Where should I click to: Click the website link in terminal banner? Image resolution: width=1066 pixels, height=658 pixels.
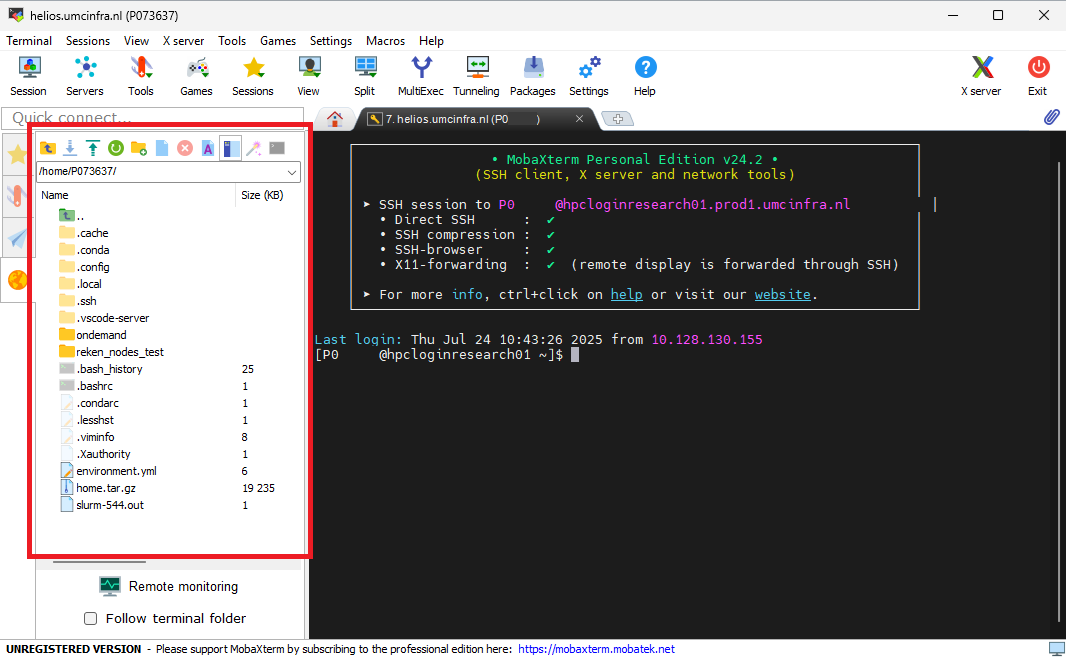(x=783, y=294)
